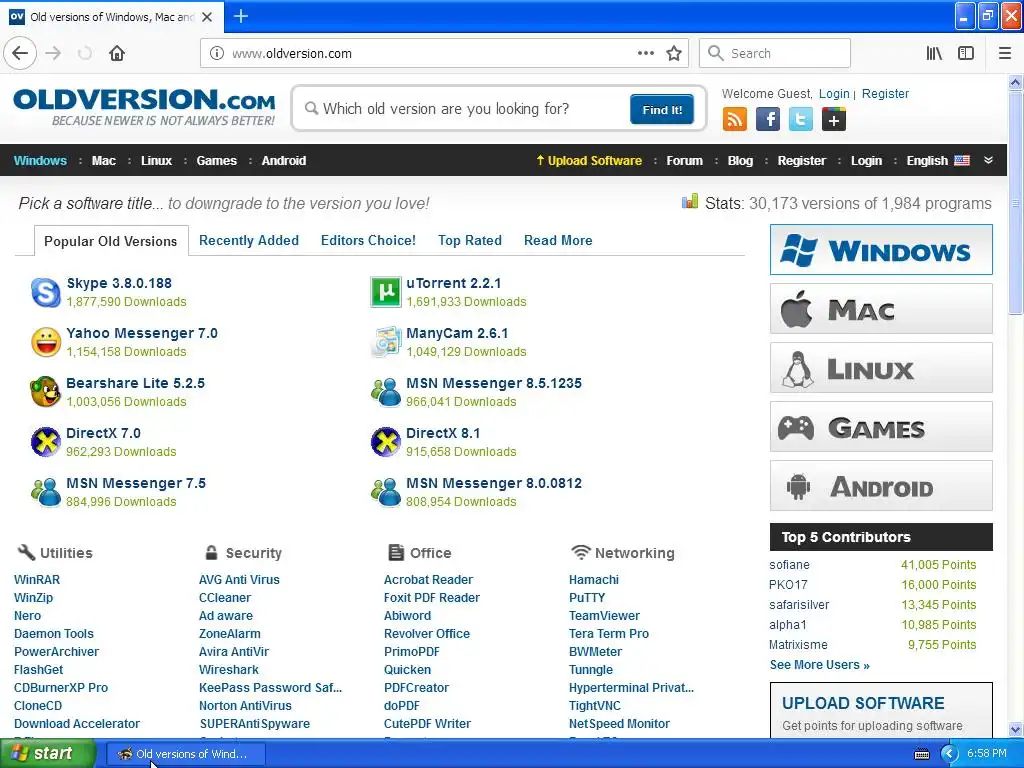Select Popular Old Versions tab
The height and width of the screenshot is (768, 1024).
[111, 241]
